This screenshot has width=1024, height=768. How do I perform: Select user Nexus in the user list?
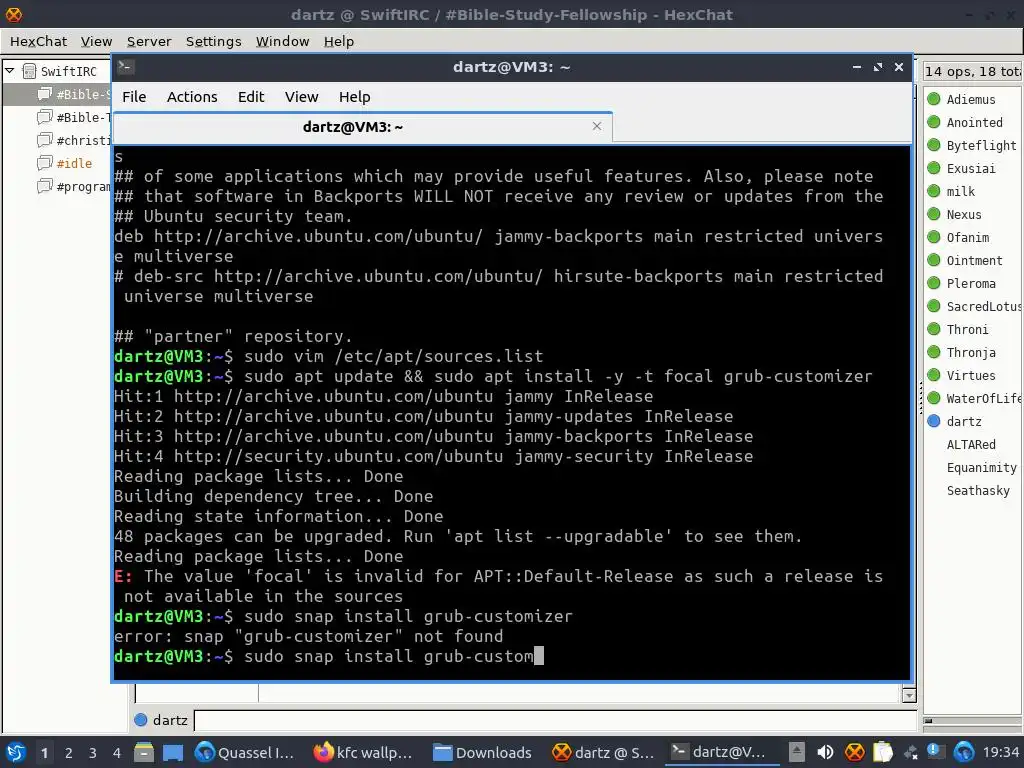[964, 214]
